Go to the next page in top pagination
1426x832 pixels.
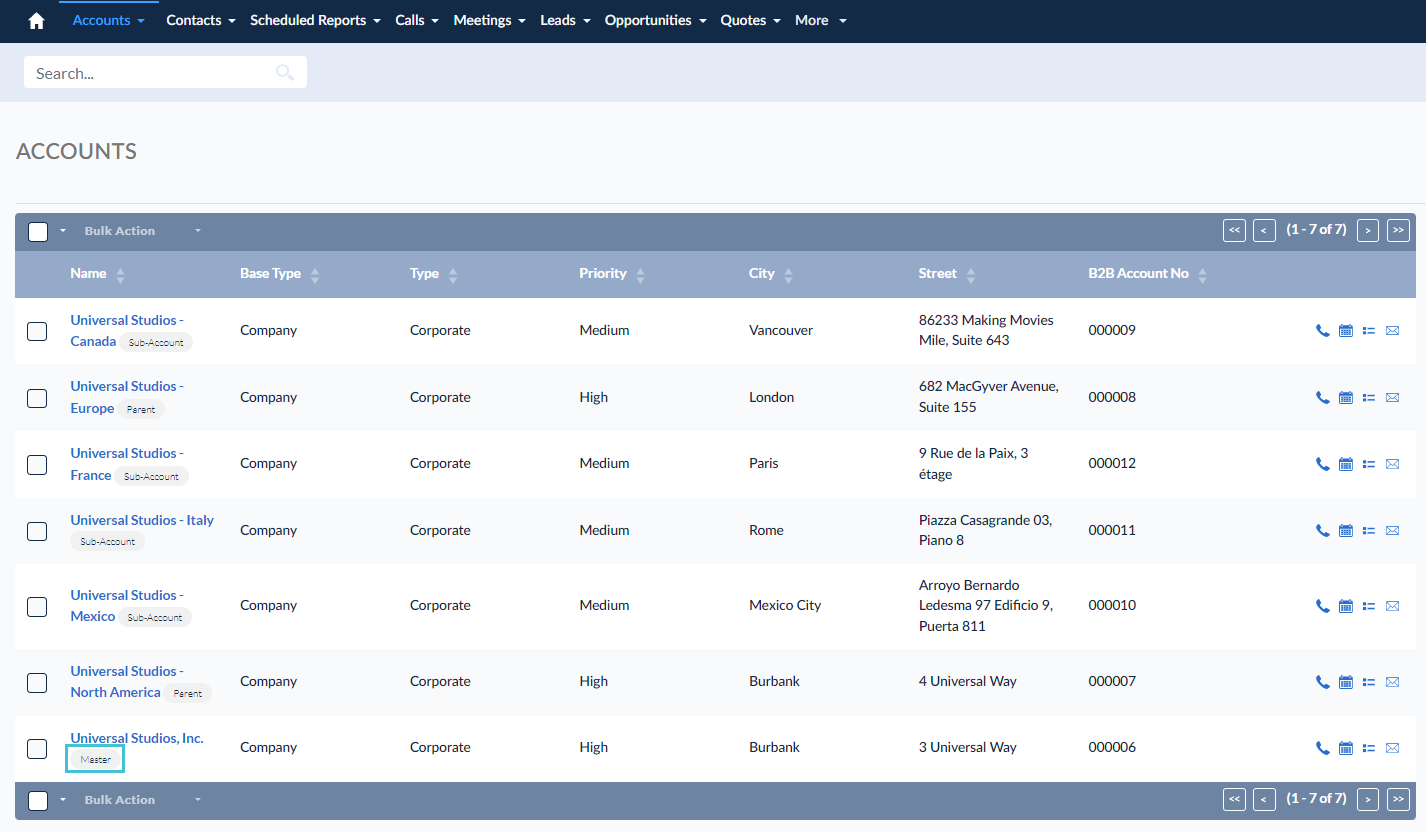(1368, 231)
